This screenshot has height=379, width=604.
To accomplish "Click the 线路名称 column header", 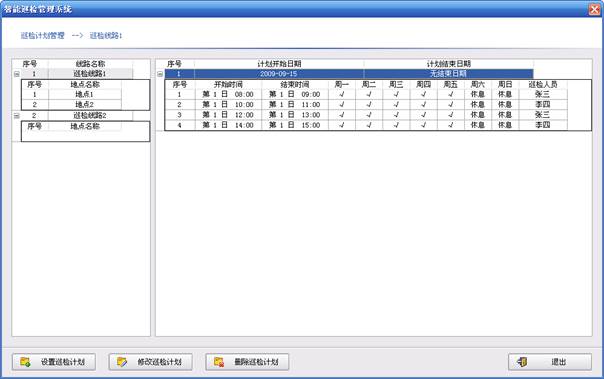I will point(90,64).
